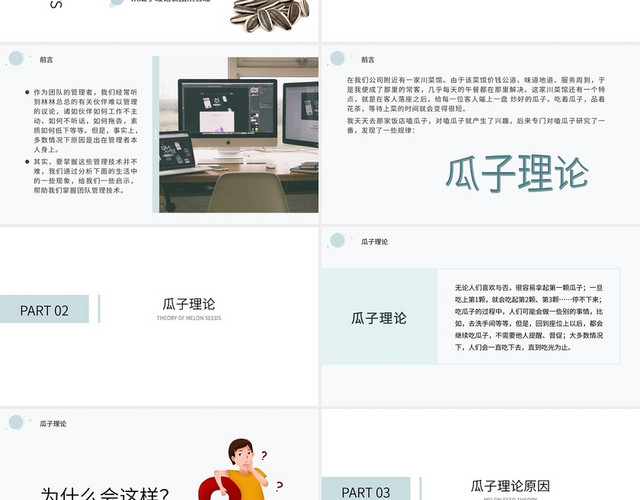Click the PART 02 label
Screen dimensions: 640x500
click(x=44, y=309)
